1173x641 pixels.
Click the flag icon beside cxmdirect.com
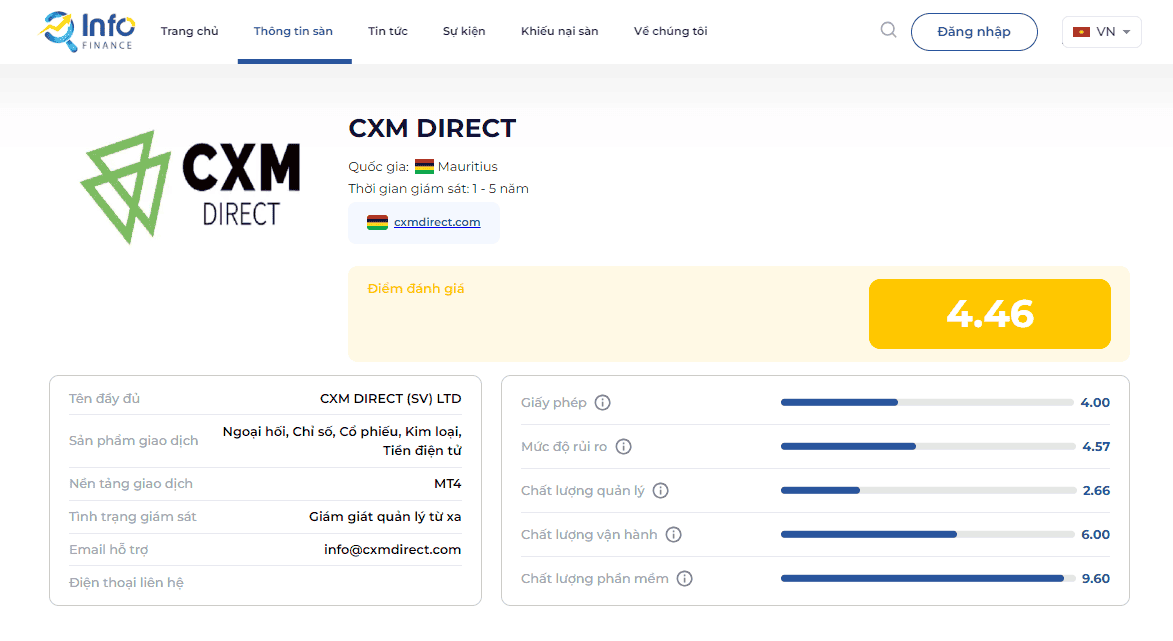pos(377,222)
